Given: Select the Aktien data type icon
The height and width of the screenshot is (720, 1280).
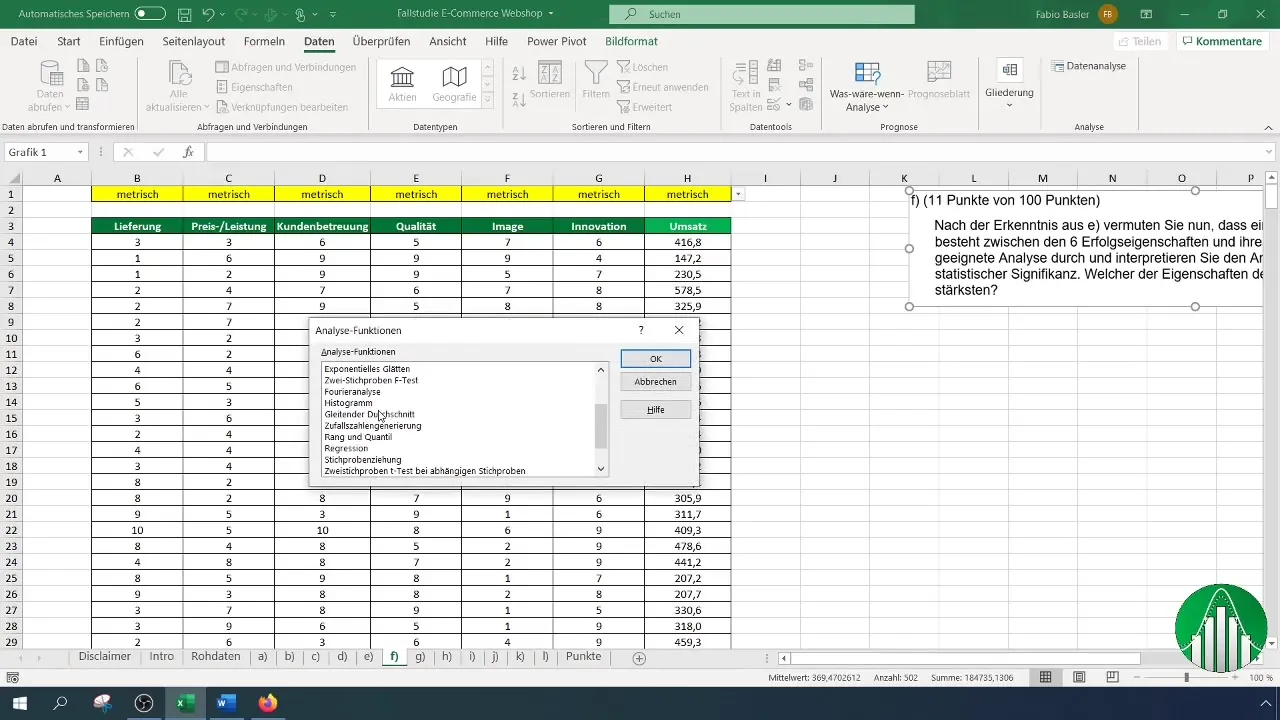Looking at the screenshot, I should point(403,83).
